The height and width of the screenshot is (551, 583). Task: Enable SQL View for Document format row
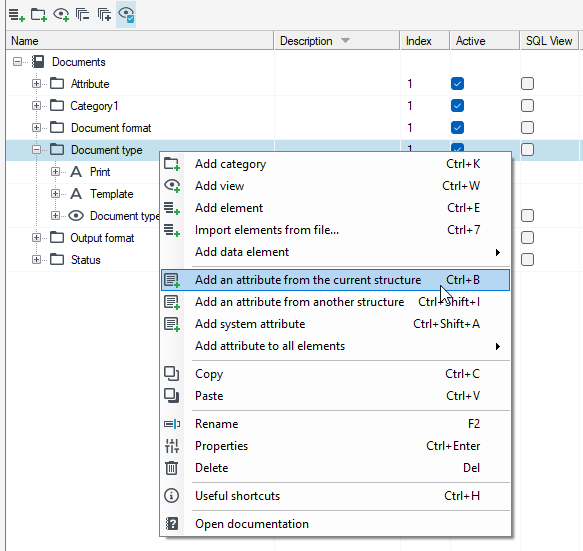[527, 128]
